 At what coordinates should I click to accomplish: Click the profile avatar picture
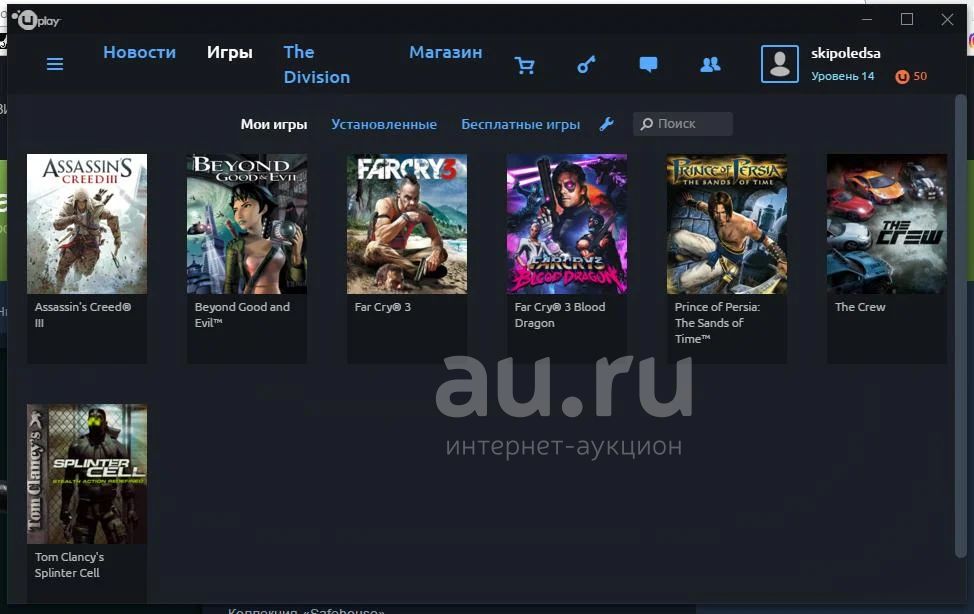coord(780,64)
